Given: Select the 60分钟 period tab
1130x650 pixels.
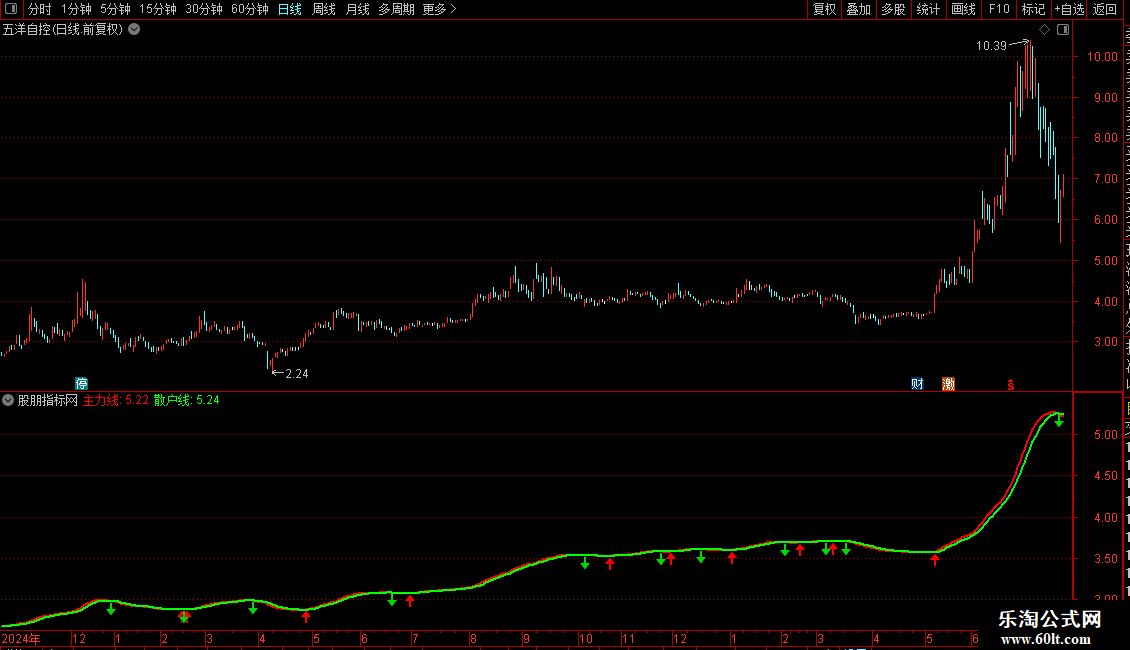Looking at the screenshot, I should [x=250, y=9].
